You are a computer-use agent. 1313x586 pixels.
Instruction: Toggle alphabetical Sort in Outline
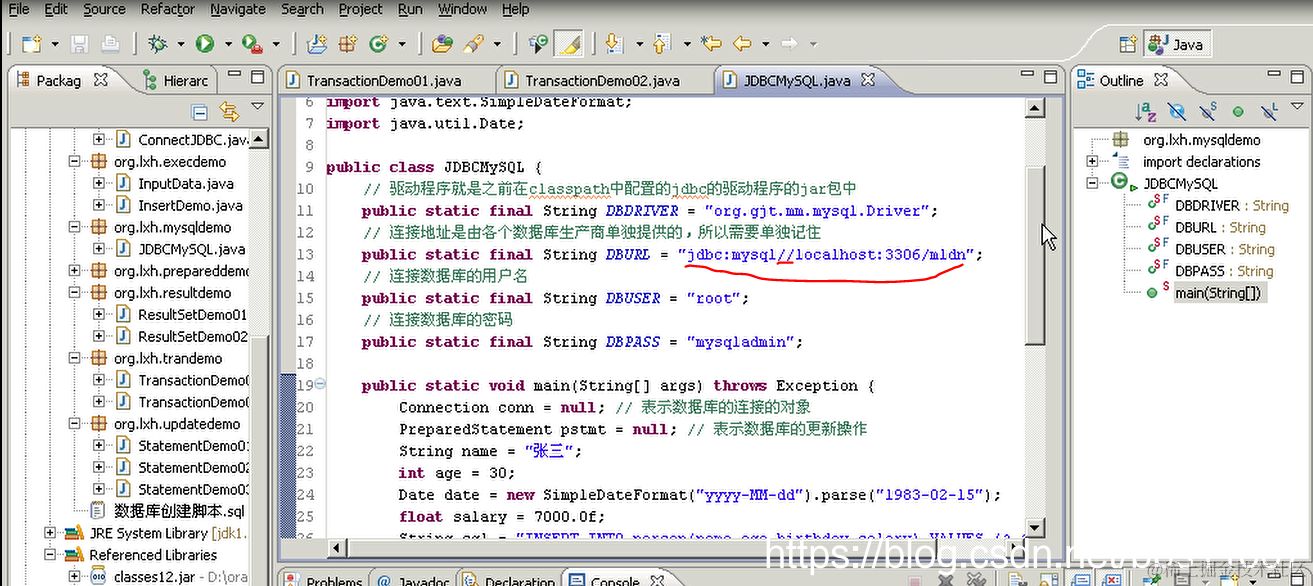point(1145,112)
